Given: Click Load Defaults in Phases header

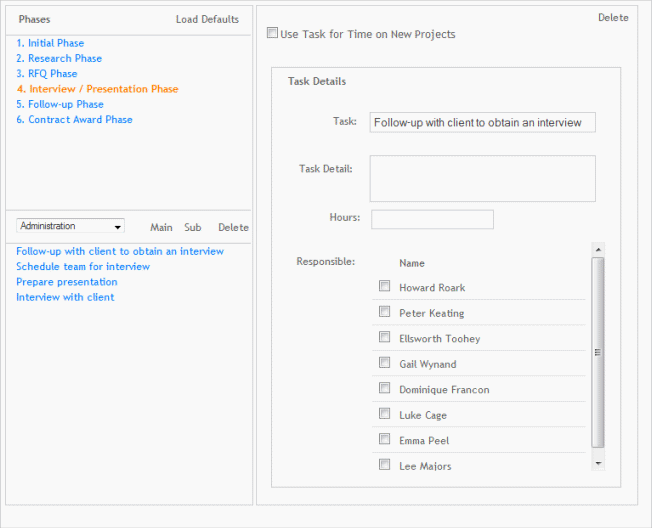Looking at the screenshot, I should [207, 20].
